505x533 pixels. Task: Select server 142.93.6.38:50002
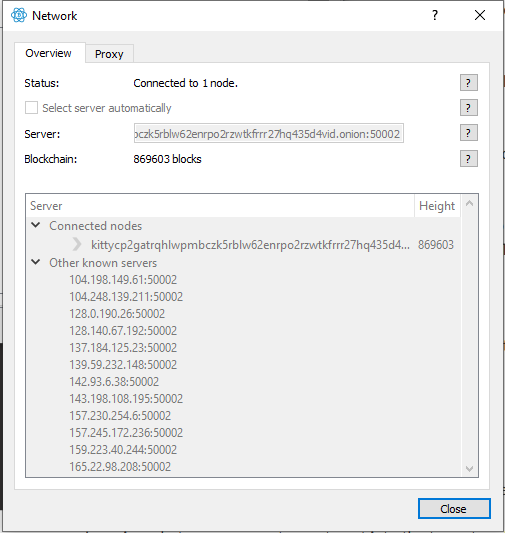114,382
